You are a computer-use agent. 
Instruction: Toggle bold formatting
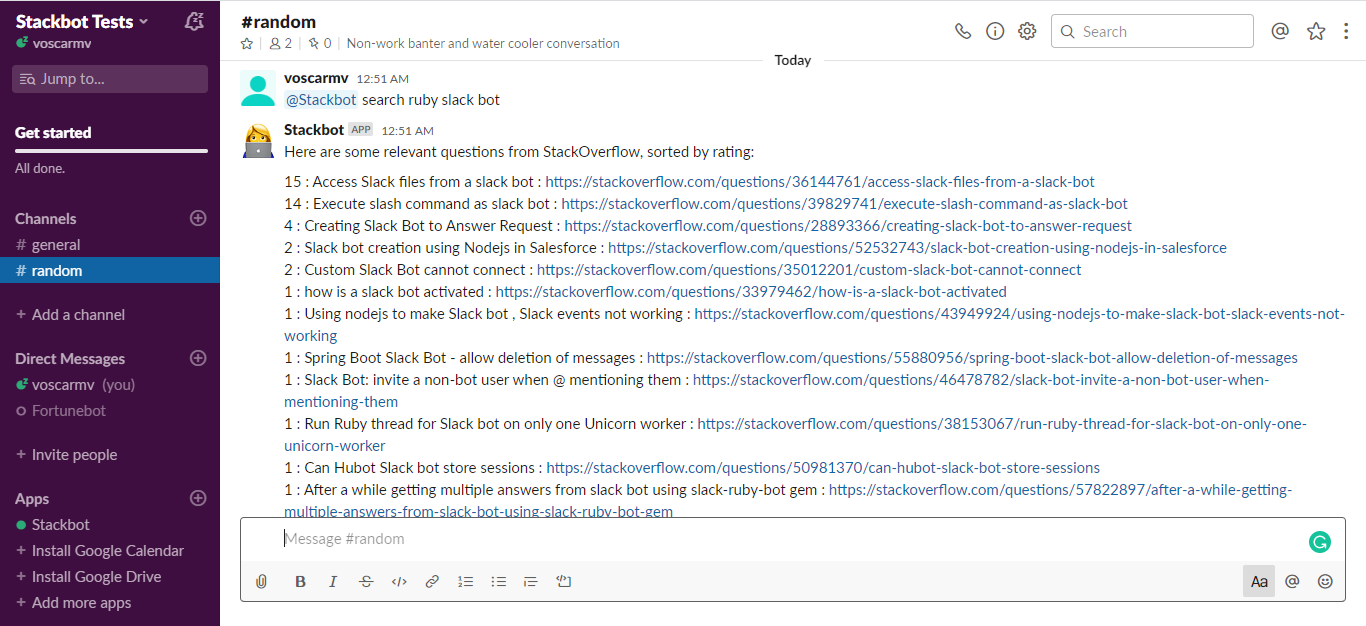pyautogui.click(x=300, y=581)
